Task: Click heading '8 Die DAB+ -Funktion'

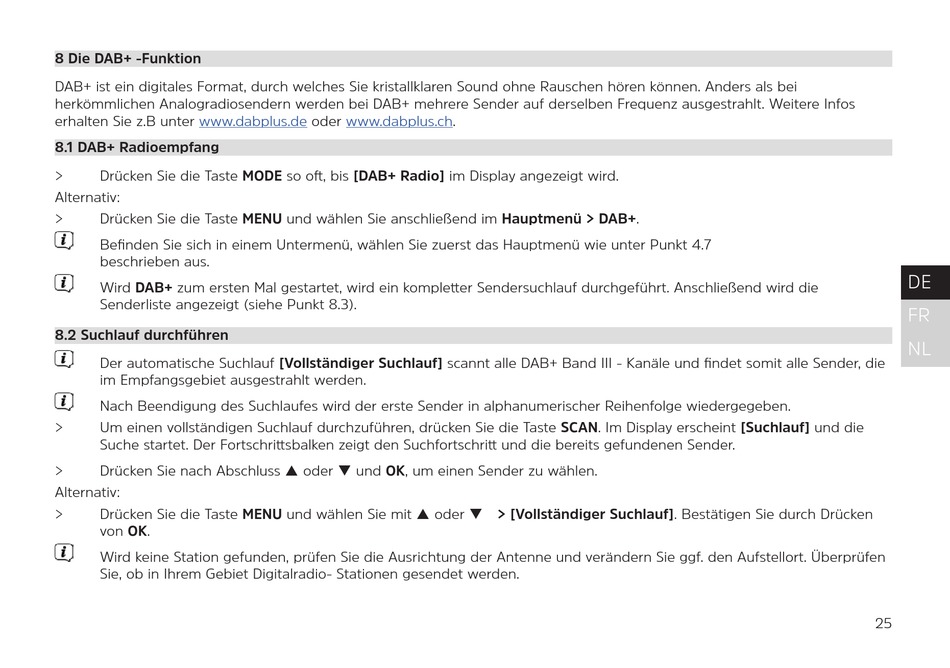Action: pos(128,59)
